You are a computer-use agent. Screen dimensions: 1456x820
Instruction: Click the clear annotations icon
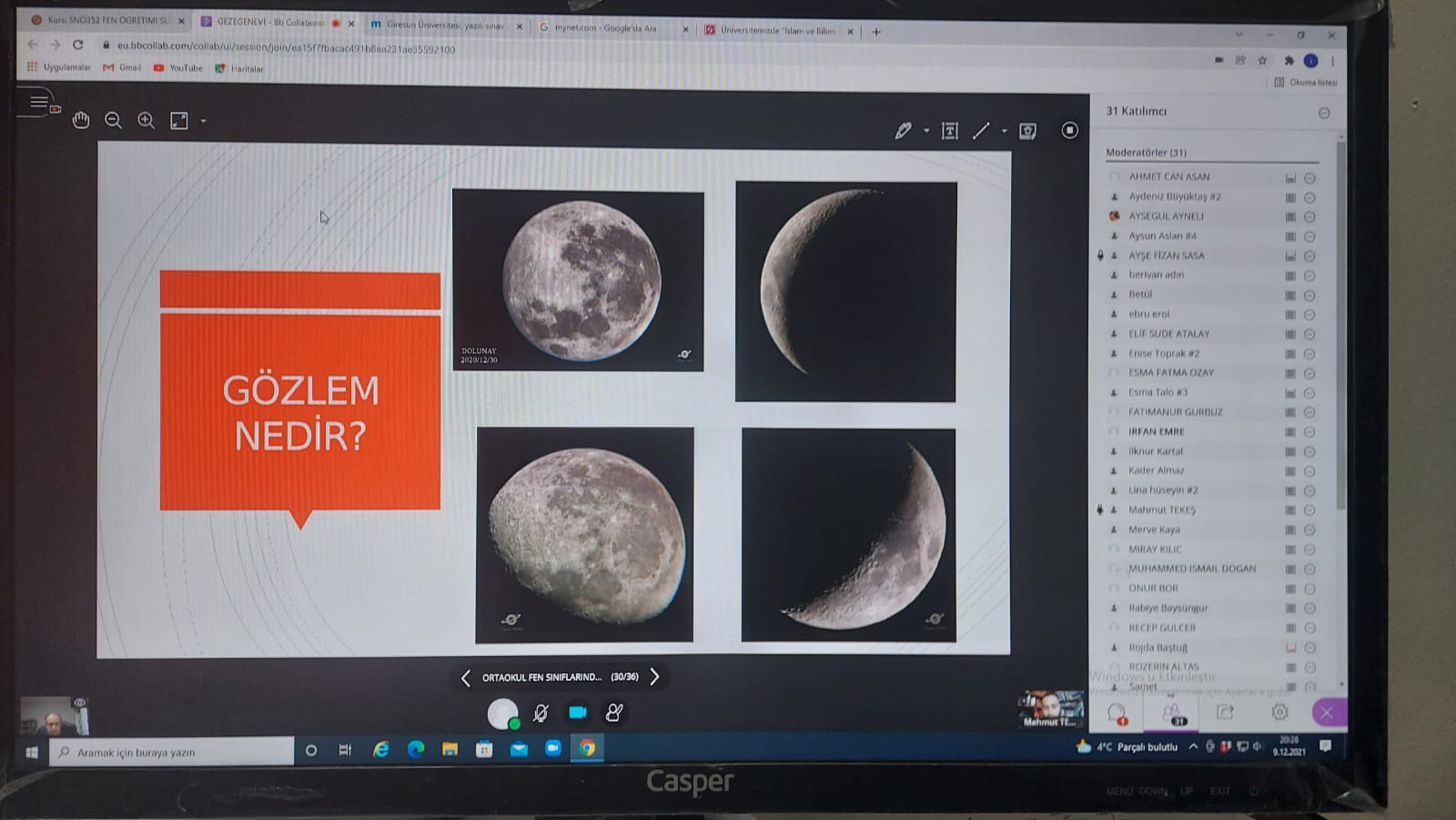pyautogui.click(x=1027, y=131)
